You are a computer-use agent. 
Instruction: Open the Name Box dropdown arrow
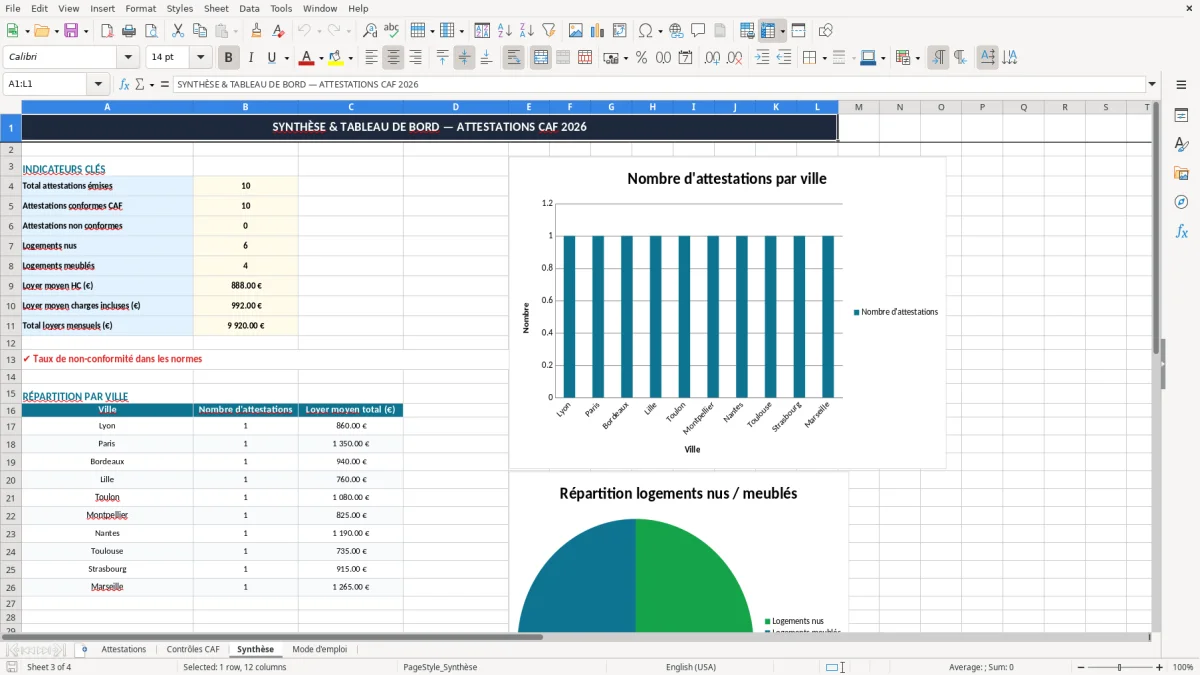(x=98, y=85)
